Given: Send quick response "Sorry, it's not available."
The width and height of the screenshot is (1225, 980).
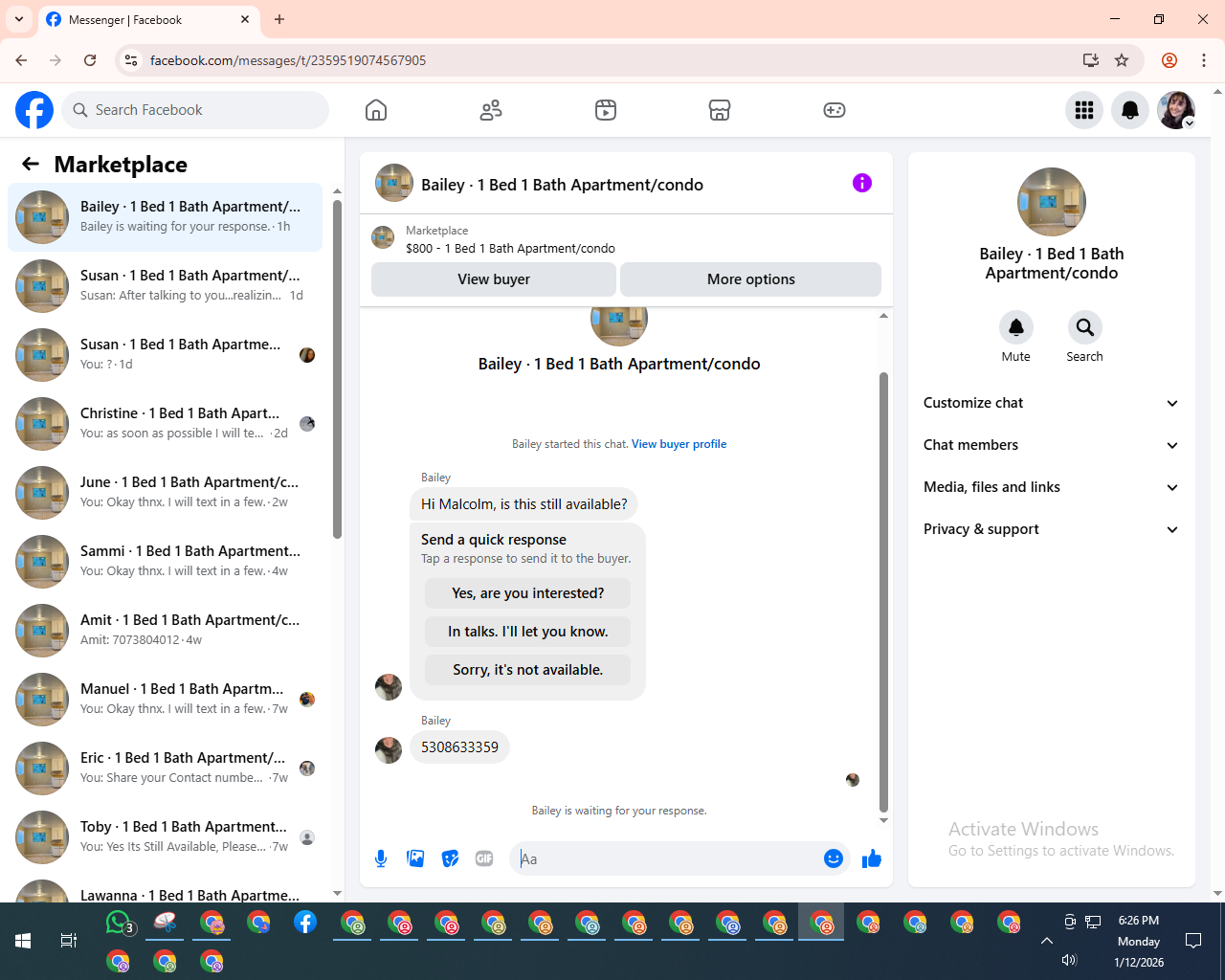Looking at the screenshot, I should [528, 670].
